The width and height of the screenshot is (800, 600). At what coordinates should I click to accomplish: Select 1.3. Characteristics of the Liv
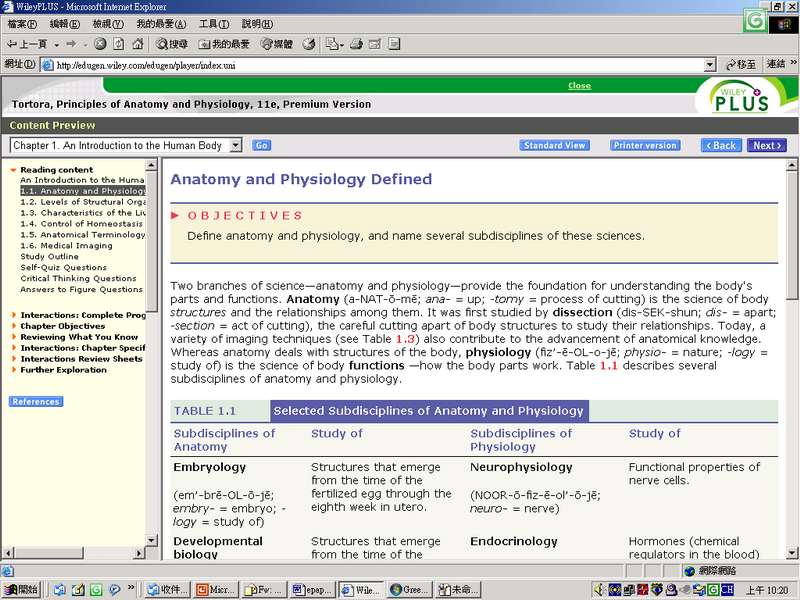[83, 213]
